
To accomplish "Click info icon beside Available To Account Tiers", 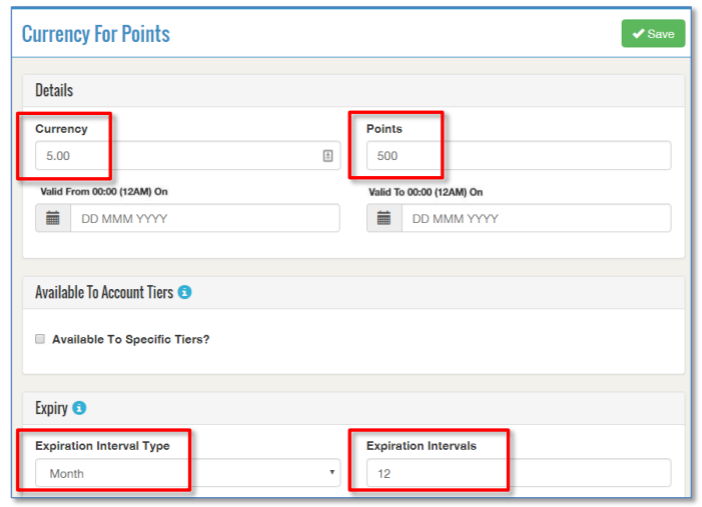I will click(x=185, y=293).
